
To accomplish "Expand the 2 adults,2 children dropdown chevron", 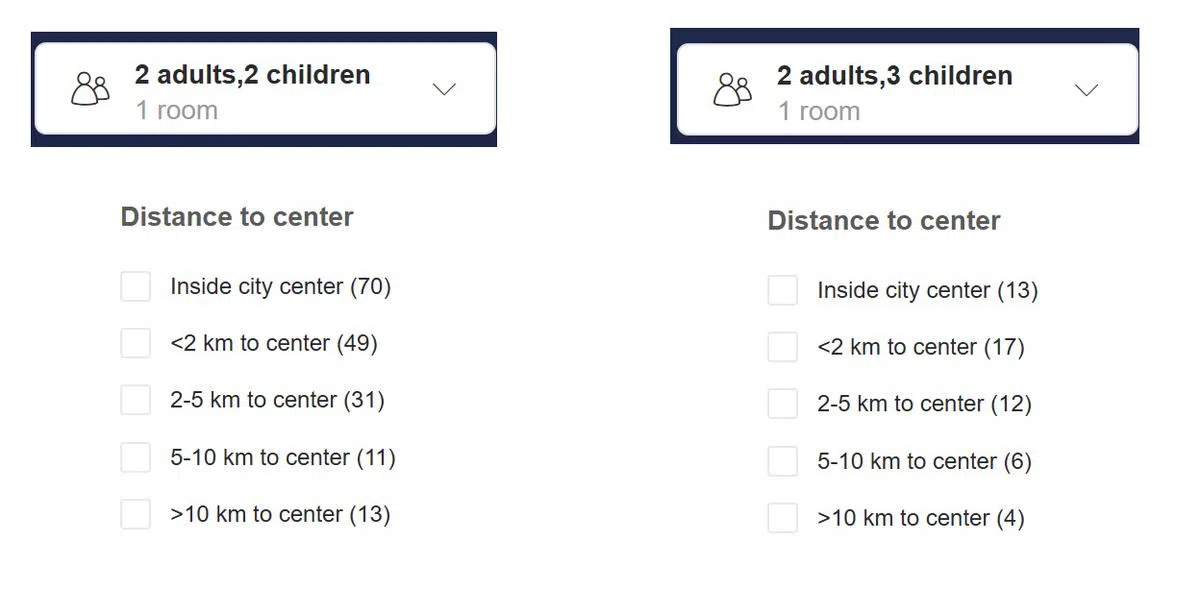I will [444, 89].
